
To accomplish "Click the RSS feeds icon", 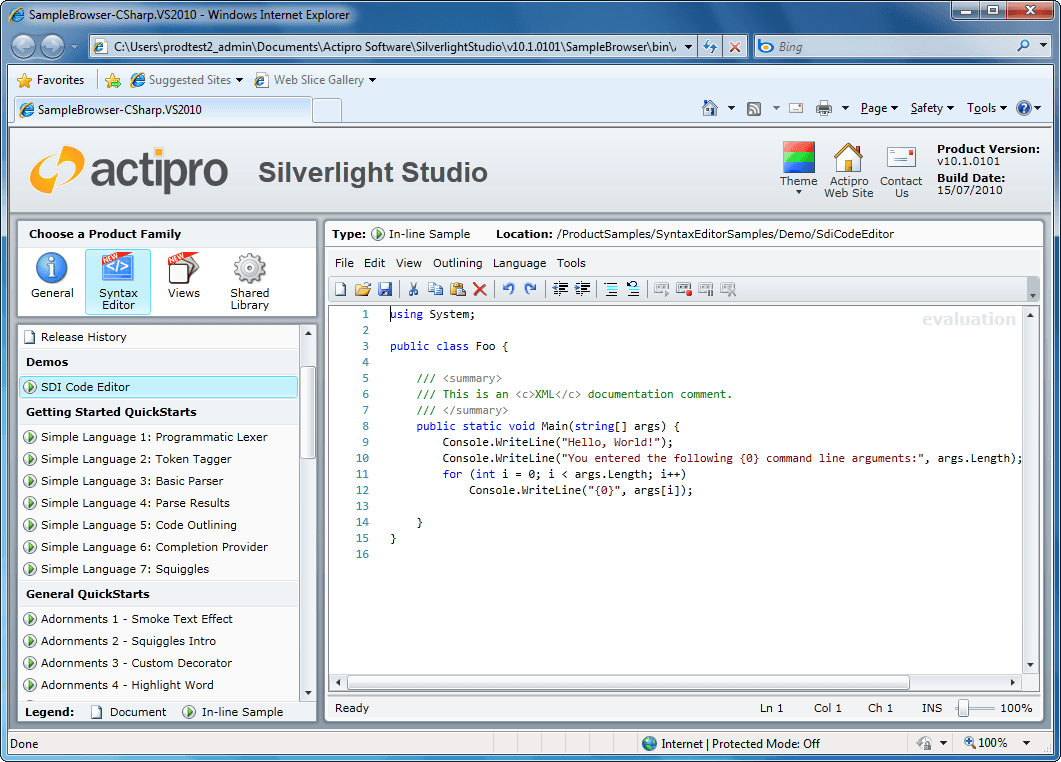I will [754, 108].
